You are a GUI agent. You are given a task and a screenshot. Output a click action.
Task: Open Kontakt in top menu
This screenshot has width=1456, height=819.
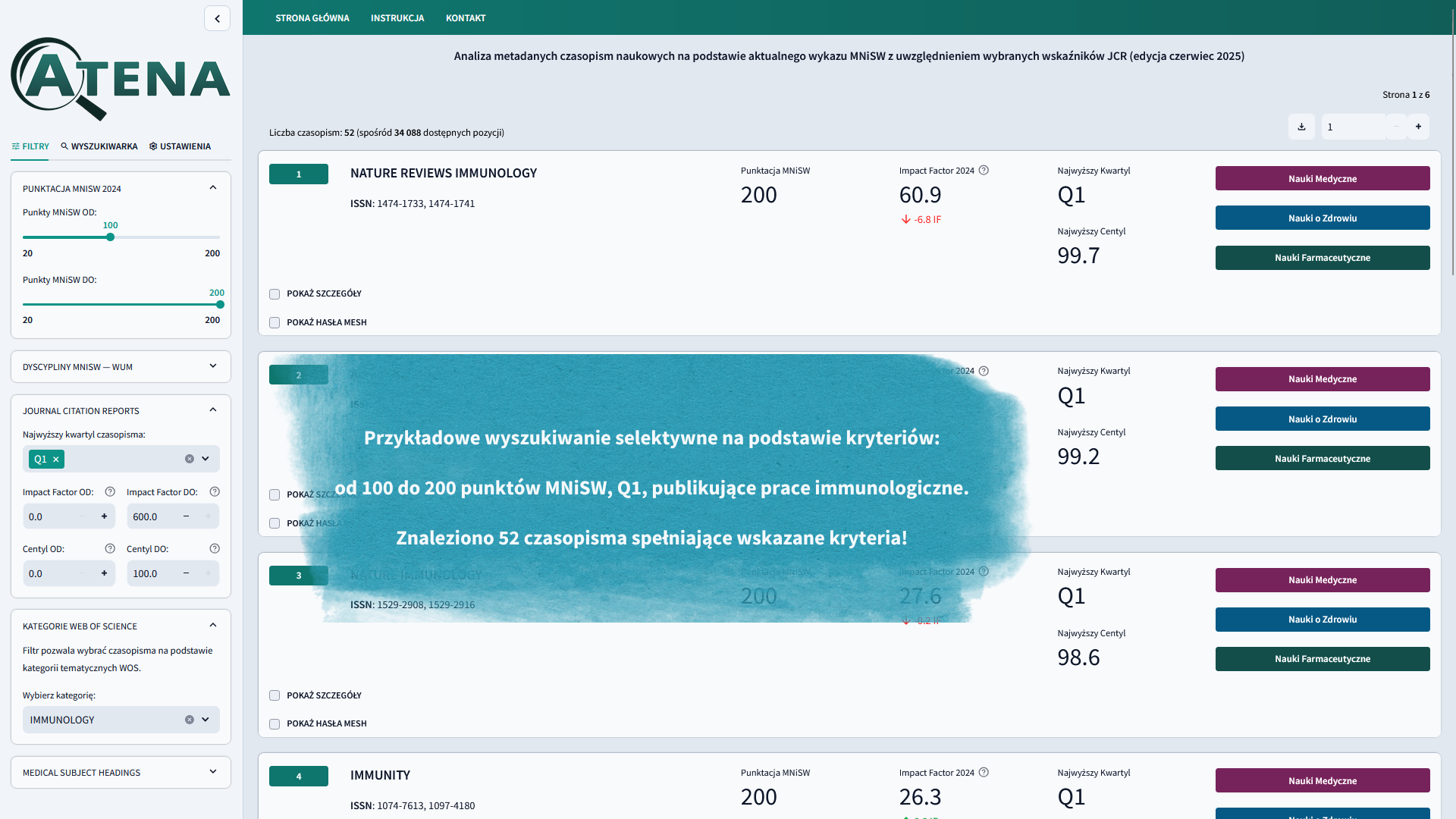(466, 17)
